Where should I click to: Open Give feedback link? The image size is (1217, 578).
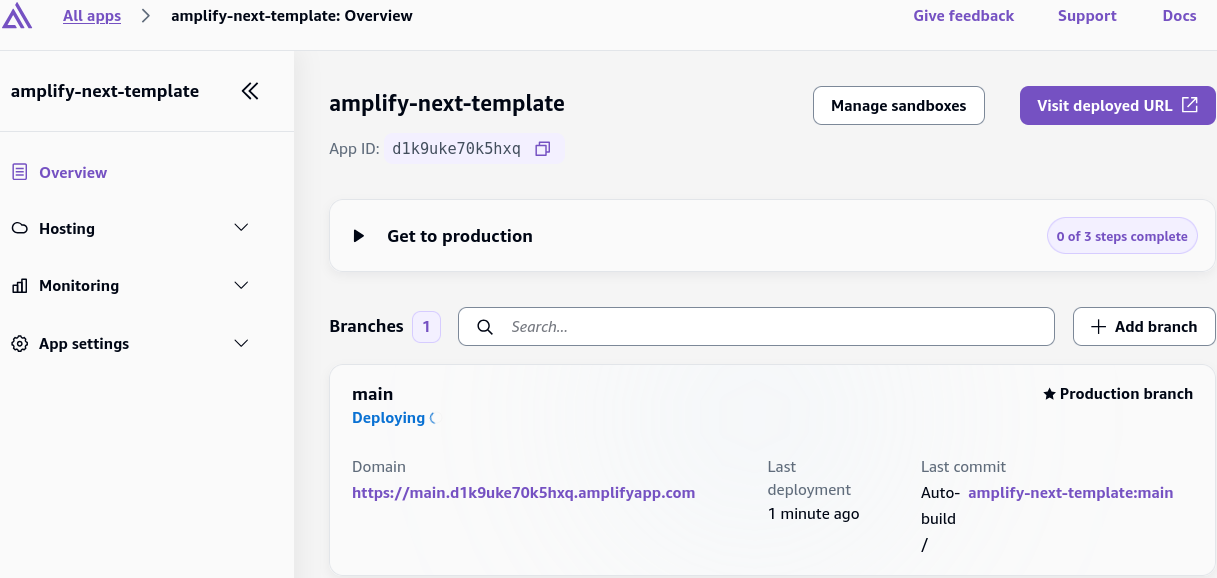click(963, 16)
